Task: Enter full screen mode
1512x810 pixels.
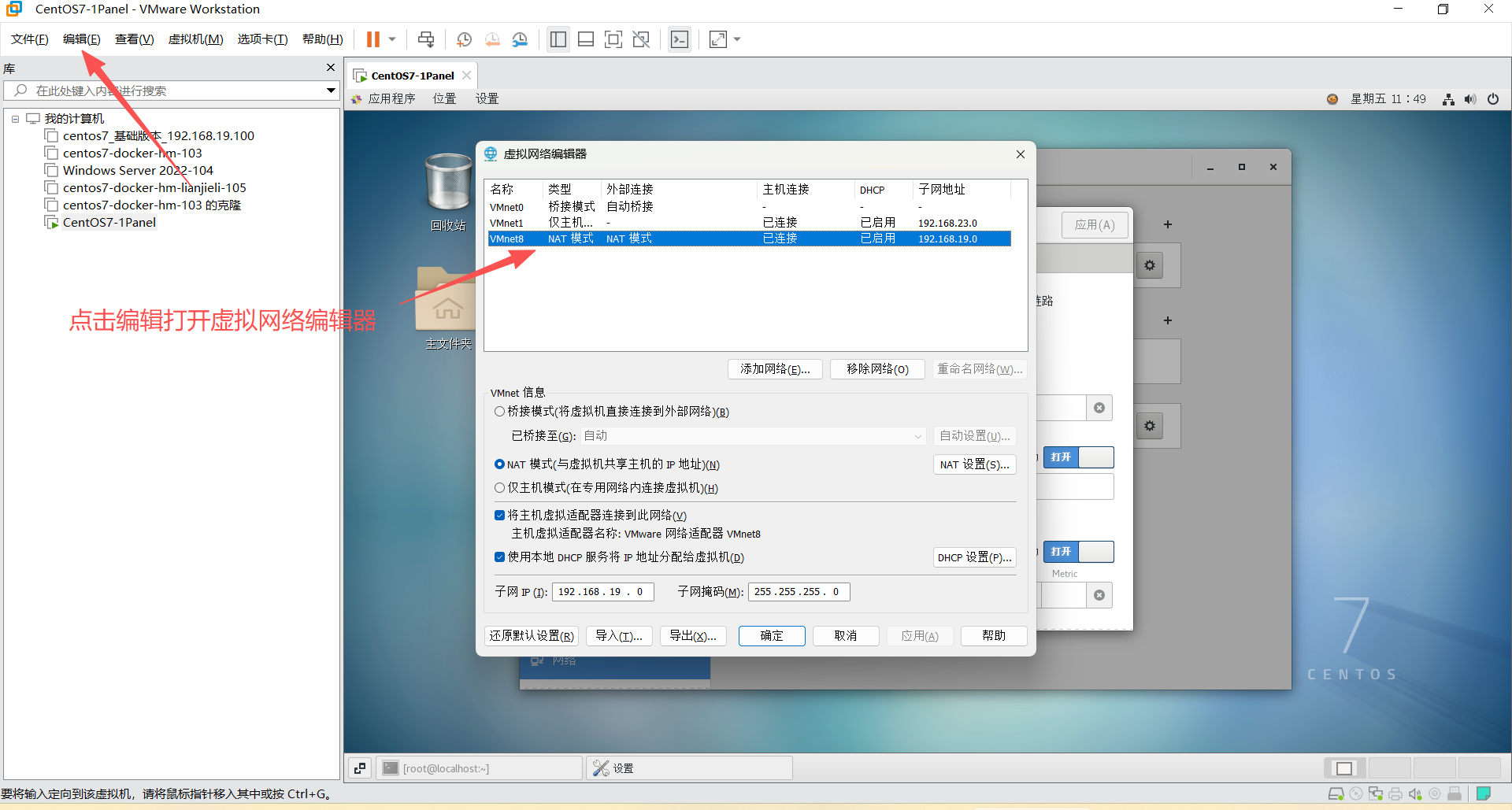Action: point(613,39)
